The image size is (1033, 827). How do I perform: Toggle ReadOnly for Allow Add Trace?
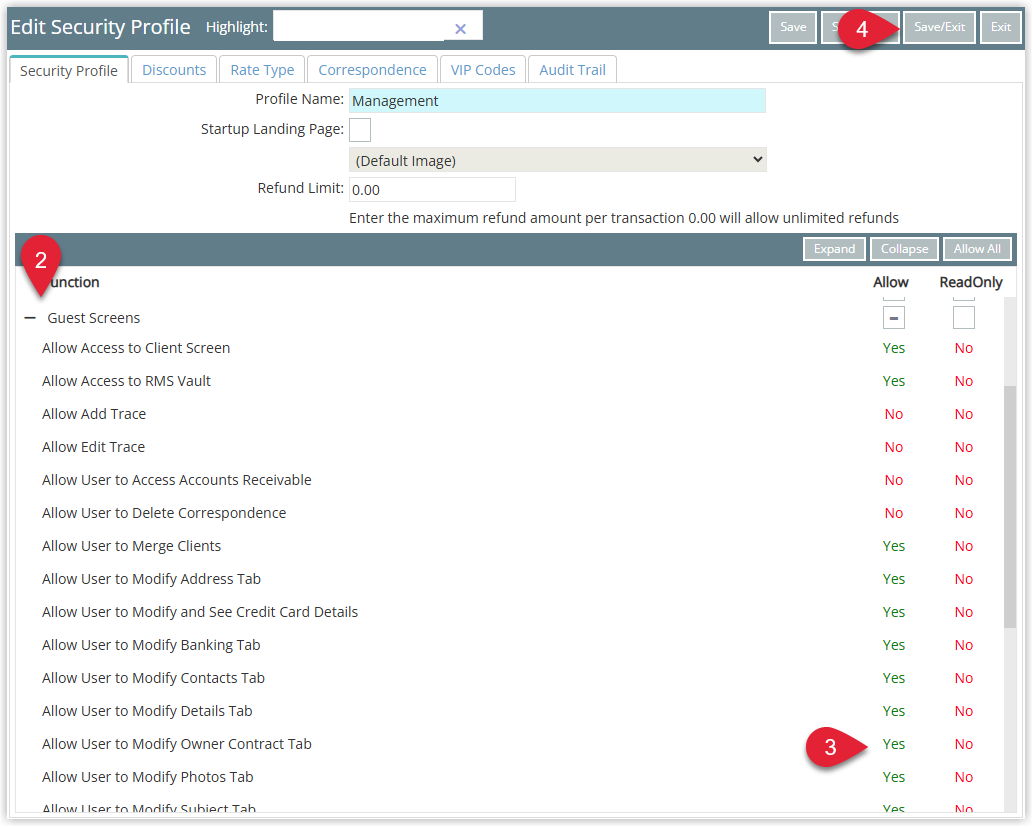(963, 414)
